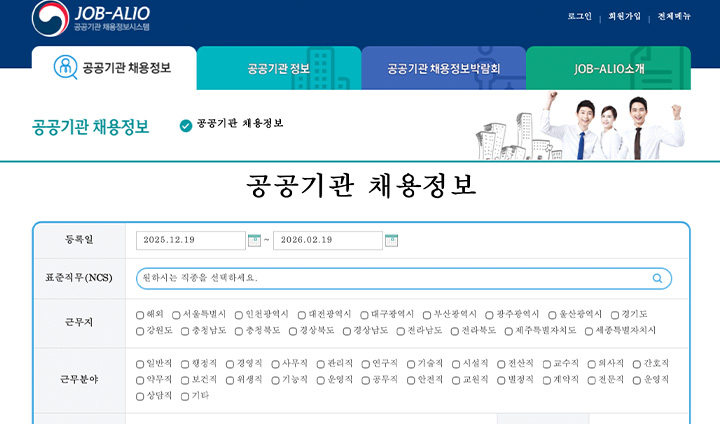This screenshot has width=720, height=424.
Task: Check the 전라남도 box
Action: [400, 331]
